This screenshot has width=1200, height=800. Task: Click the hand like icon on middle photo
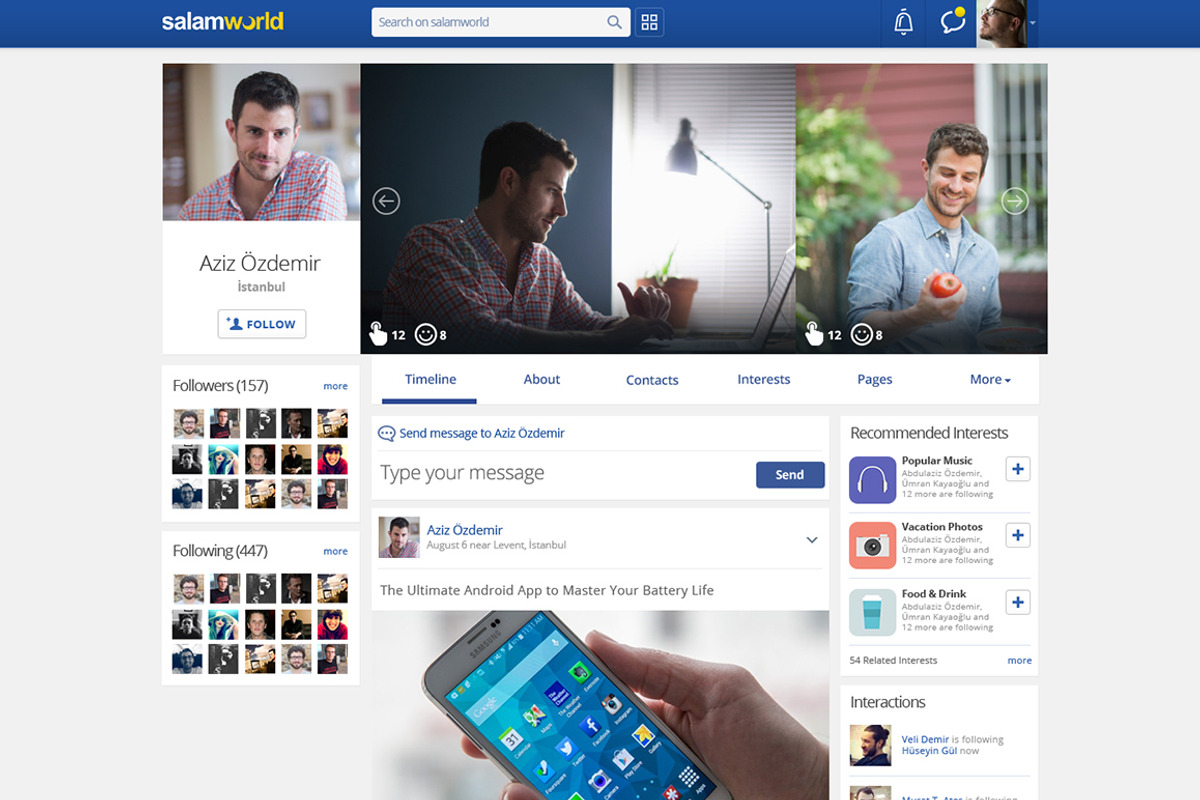[x=378, y=333]
